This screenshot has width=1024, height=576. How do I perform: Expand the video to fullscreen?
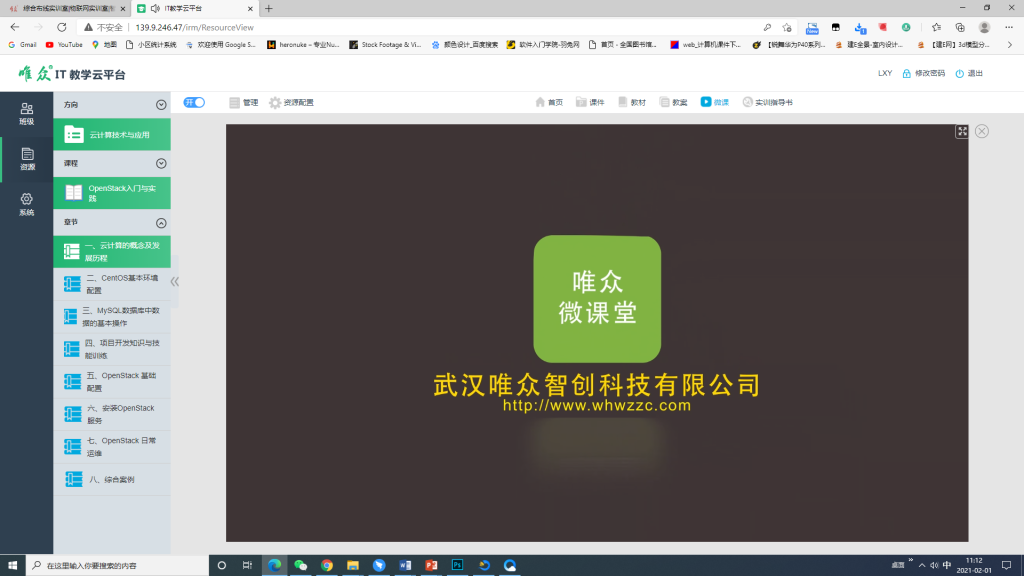click(962, 131)
